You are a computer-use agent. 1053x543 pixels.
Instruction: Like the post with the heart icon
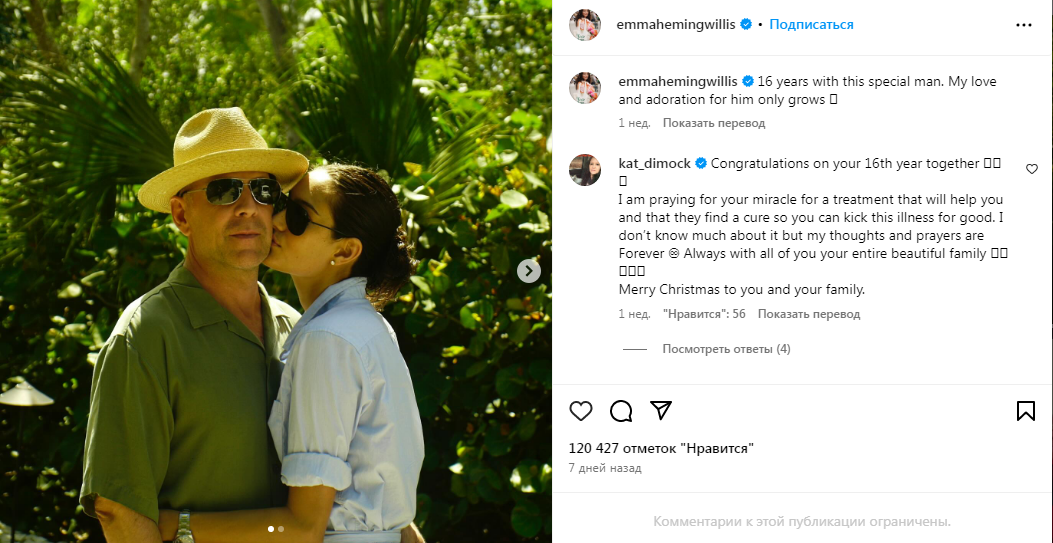click(x=581, y=410)
